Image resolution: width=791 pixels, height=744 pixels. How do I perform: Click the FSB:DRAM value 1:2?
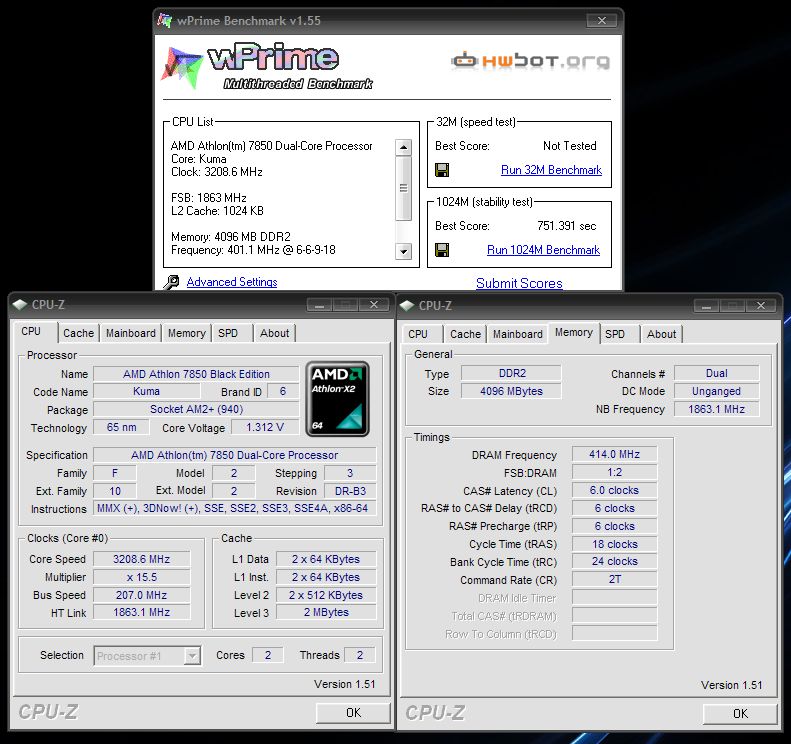(x=614, y=473)
